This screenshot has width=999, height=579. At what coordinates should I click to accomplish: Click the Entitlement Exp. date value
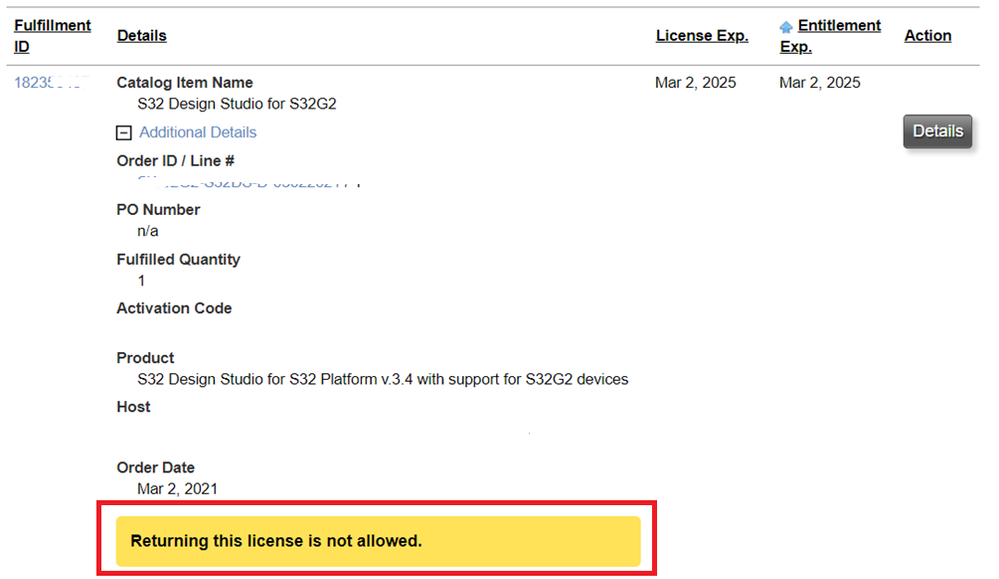click(x=820, y=83)
